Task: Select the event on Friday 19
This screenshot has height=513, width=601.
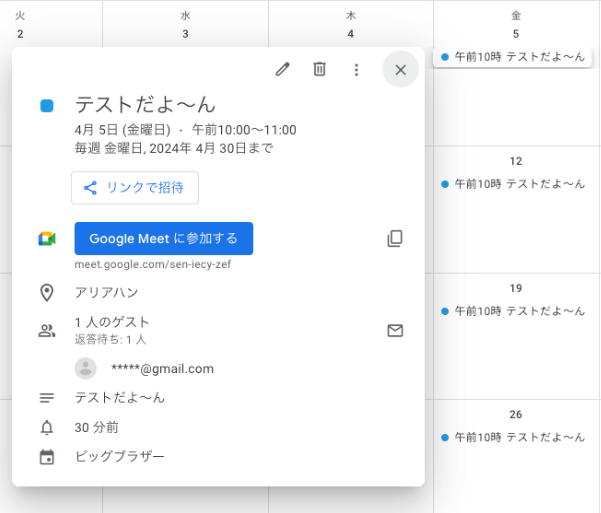Action: 514,311
